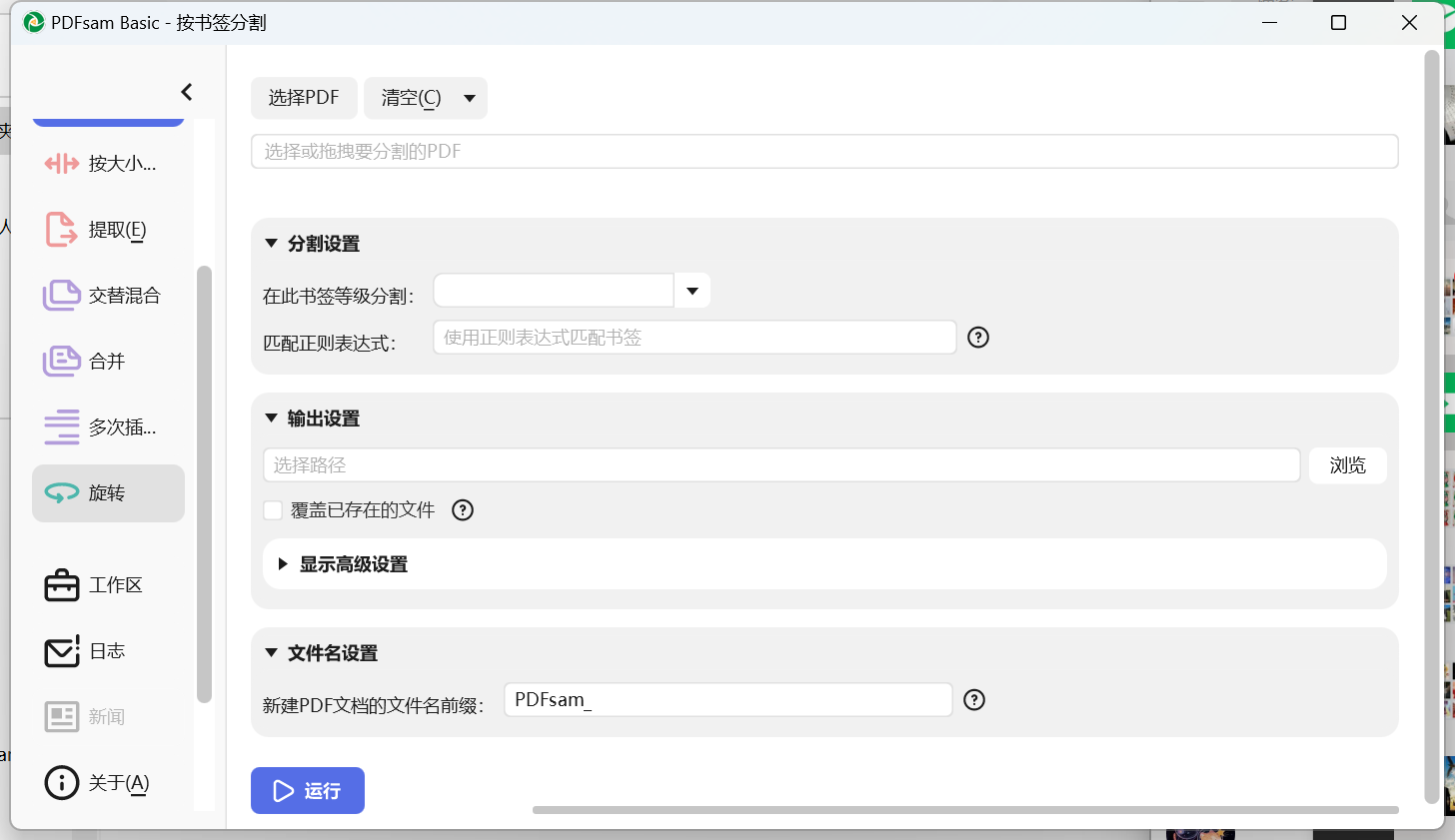Open the Workspace section (工作区)
The width and height of the screenshot is (1455, 840).
[108, 585]
